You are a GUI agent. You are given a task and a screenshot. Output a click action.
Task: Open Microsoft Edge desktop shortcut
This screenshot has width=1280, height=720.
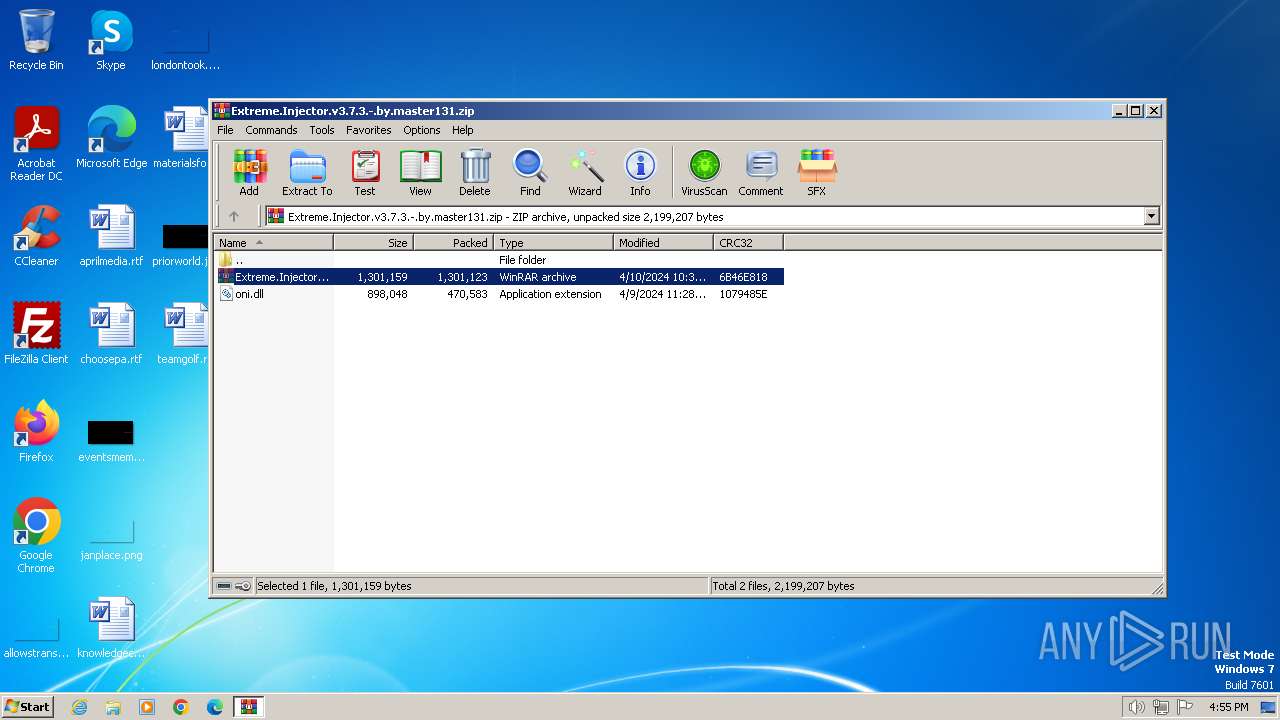[x=111, y=138]
